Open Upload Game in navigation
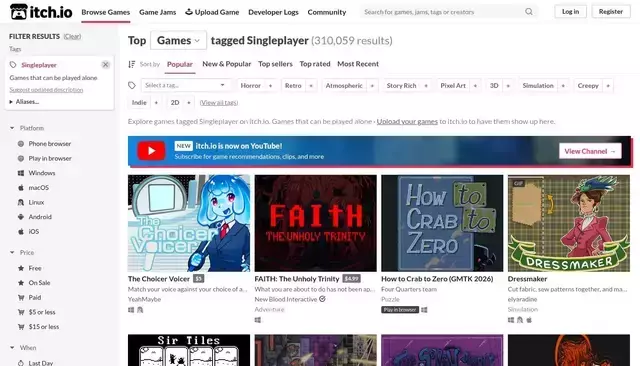The image size is (640, 366). coord(212,12)
